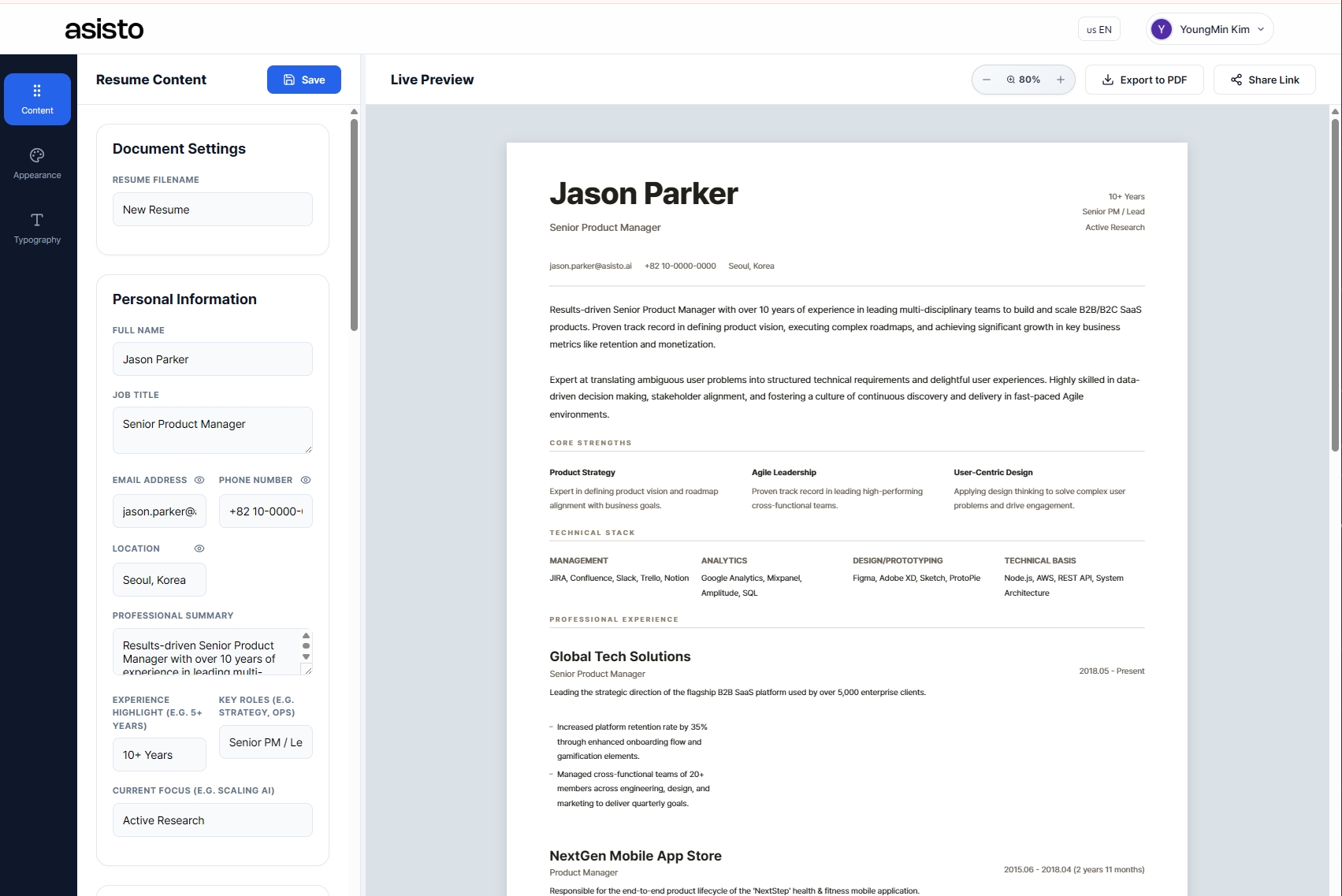1342x896 pixels.
Task: Zoom in the resume preview
Action: (1060, 79)
